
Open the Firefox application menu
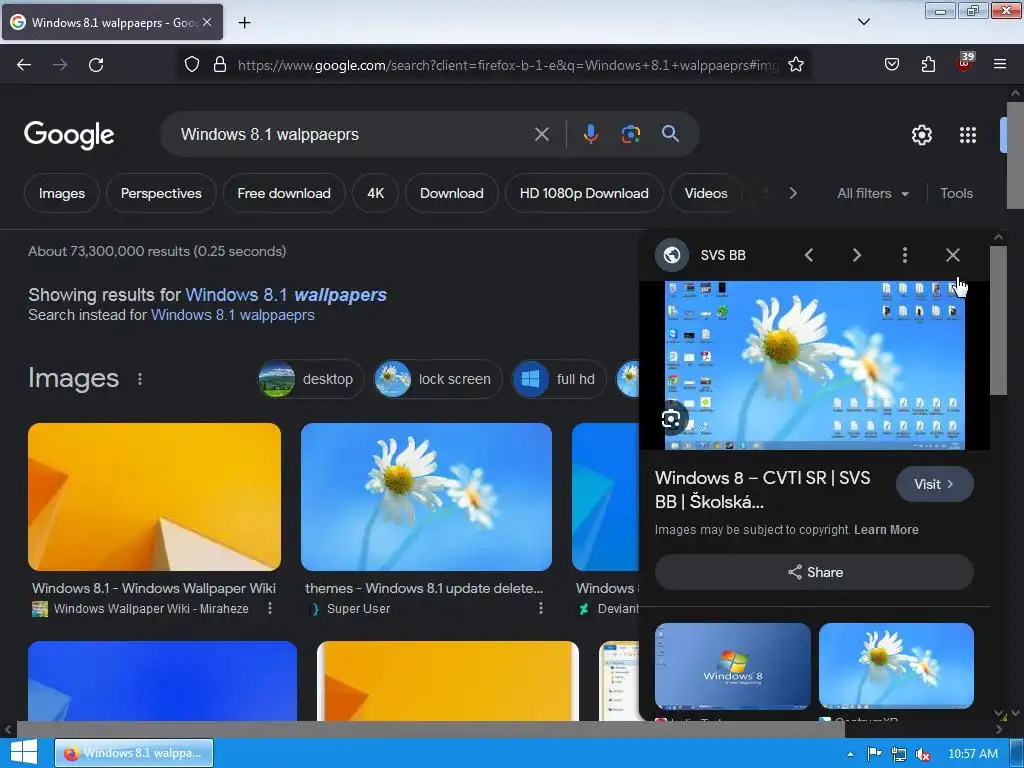click(1000, 65)
